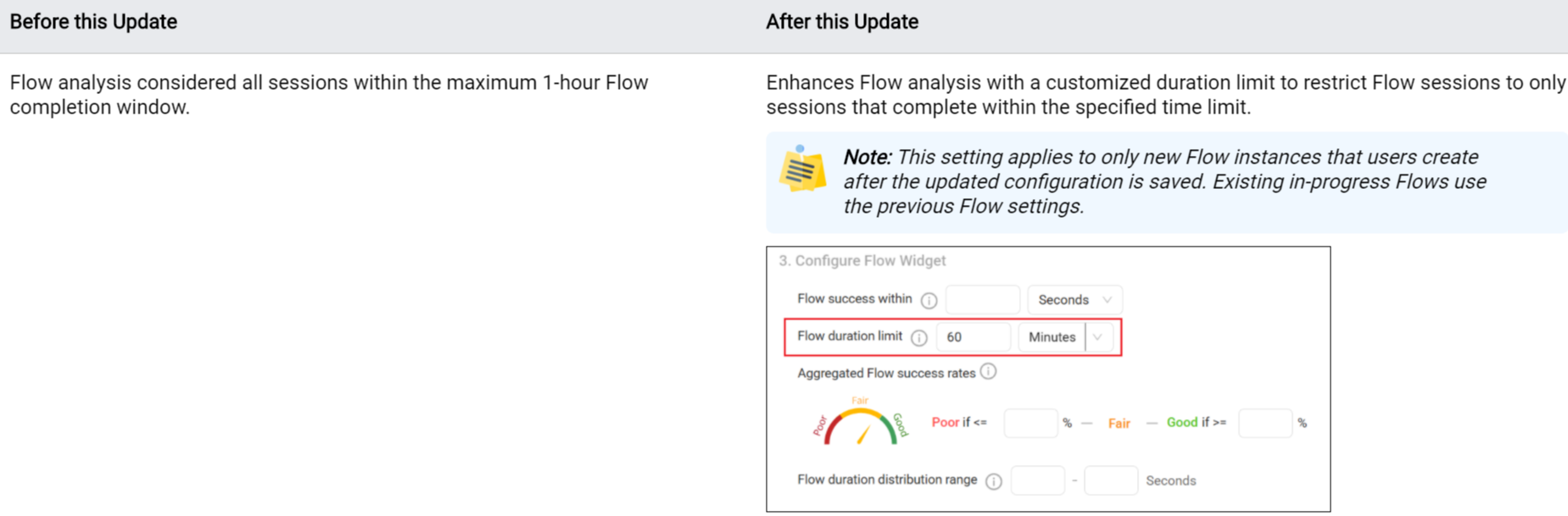Click the Before this Update column header
This screenshot has width=1568, height=516.
tap(93, 22)
